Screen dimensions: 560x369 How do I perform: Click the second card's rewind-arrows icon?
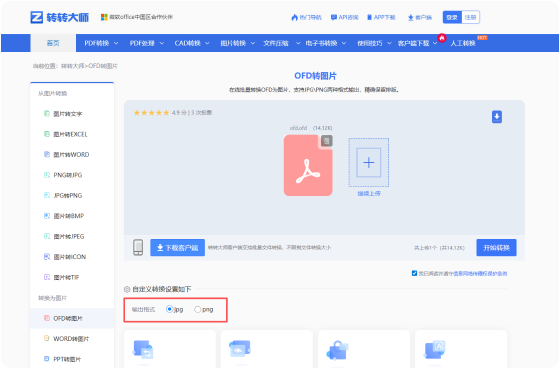click(x=240, y=349)
